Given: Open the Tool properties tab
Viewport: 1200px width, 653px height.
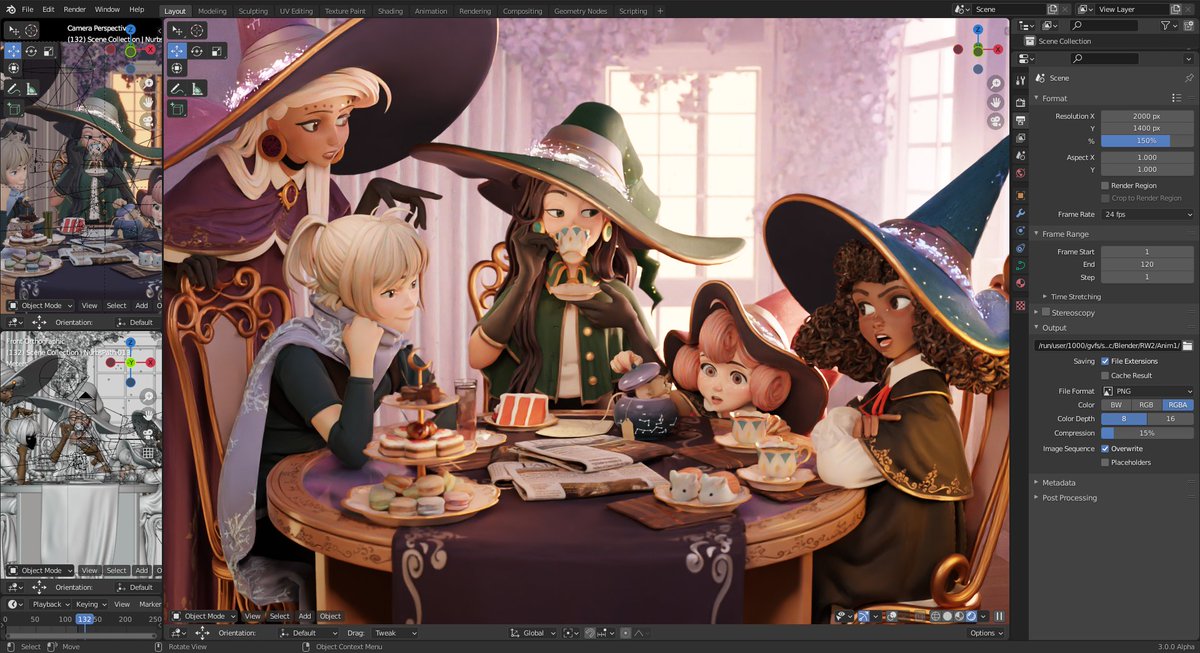Looking at the screenshot, I should point(1020,80).
